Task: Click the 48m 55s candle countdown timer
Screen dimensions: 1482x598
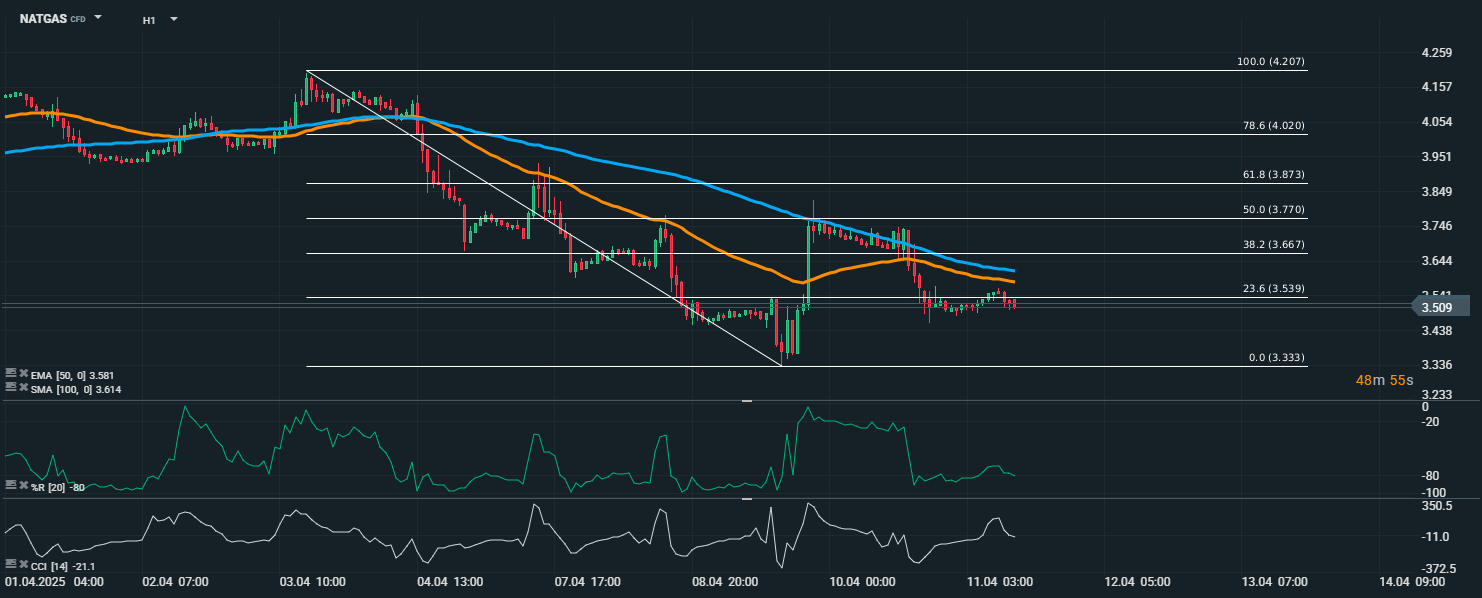Action: tap(1384, 380)
